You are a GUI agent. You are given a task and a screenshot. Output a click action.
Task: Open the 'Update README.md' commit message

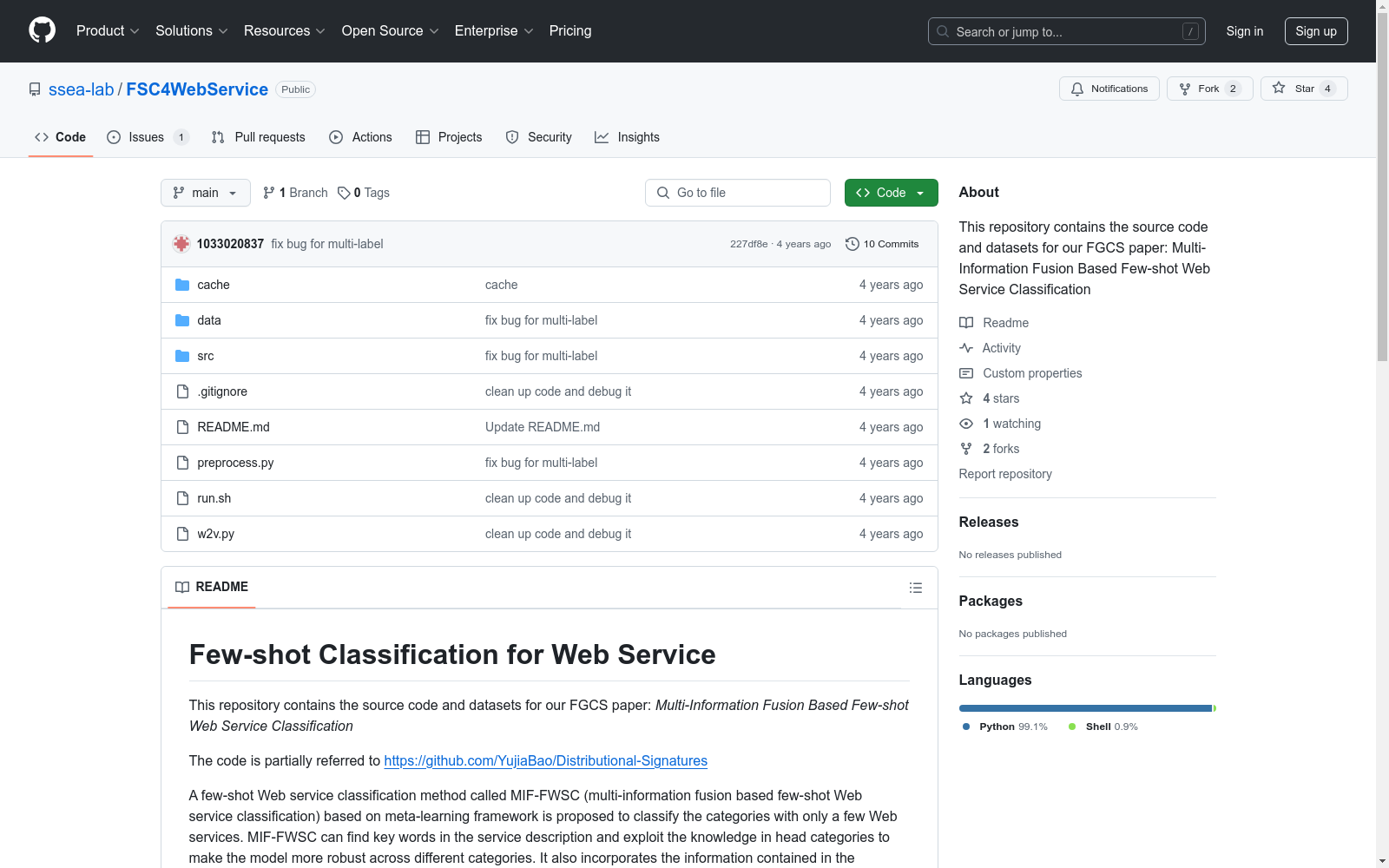pyautogui.click(x=543, y=427)
